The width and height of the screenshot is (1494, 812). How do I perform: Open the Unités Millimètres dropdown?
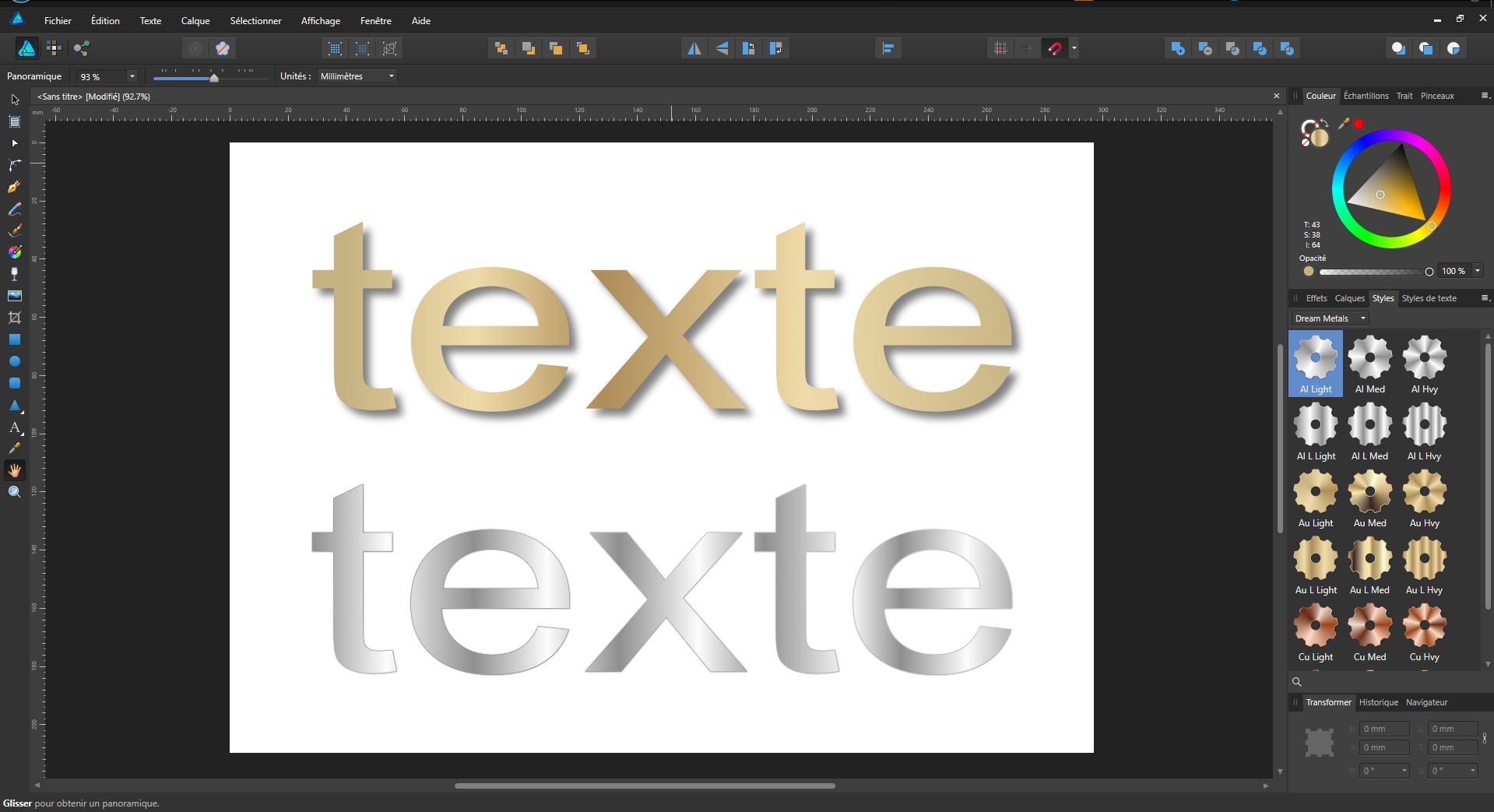pos(357,76)
